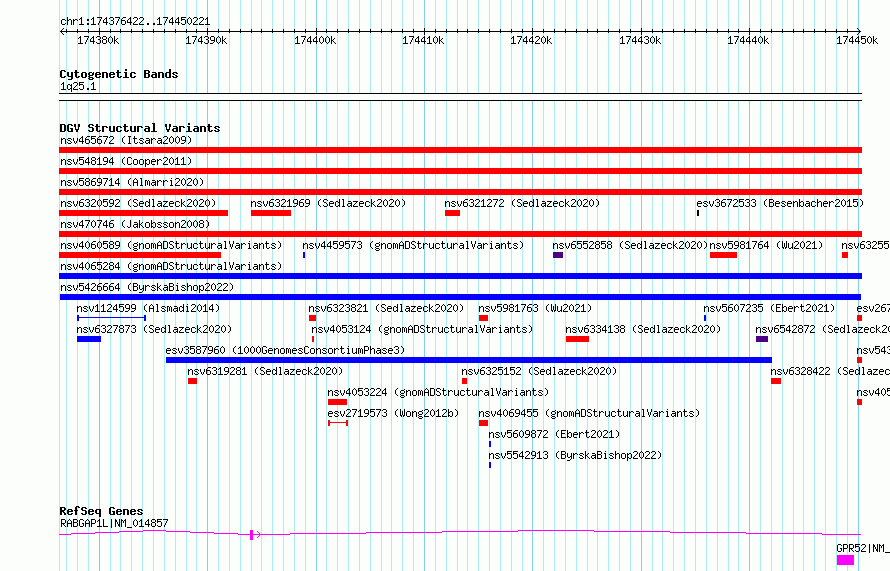
Task: Click the DGV Structural Variants track title
Action: pyautogui.click(x=140, y=128)
